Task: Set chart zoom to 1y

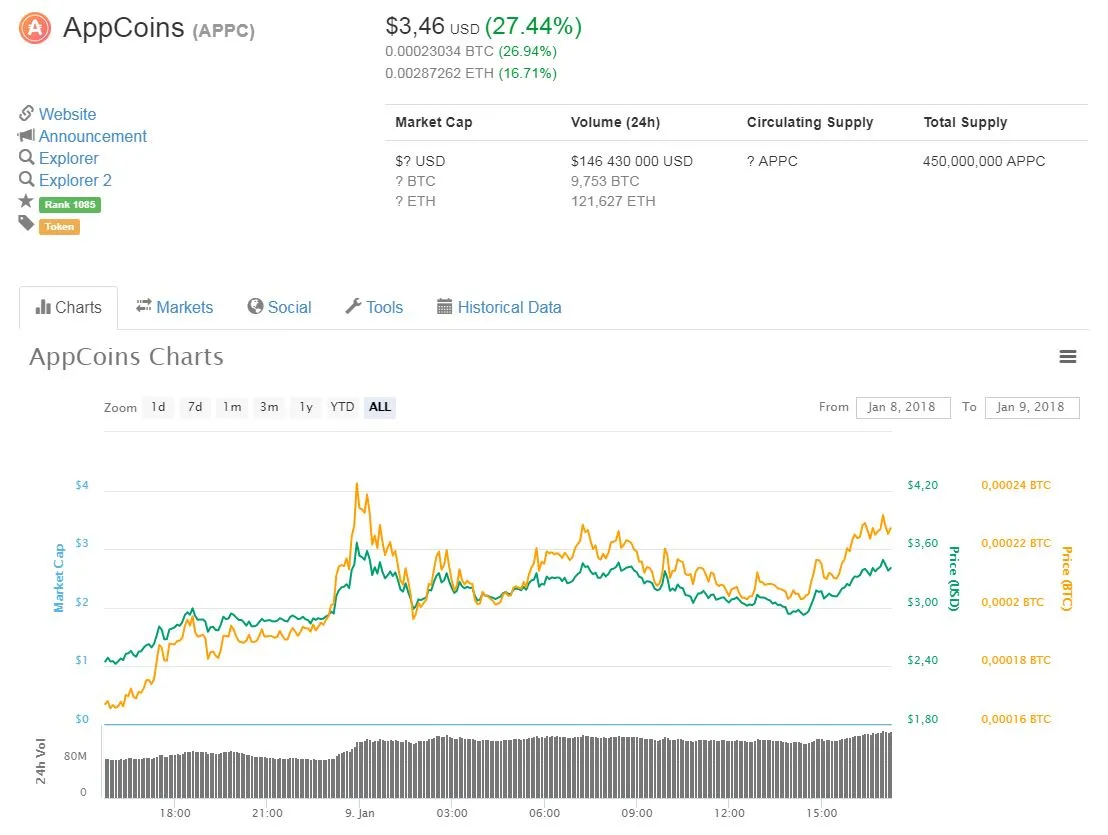Action: click(x=306, y=407)
